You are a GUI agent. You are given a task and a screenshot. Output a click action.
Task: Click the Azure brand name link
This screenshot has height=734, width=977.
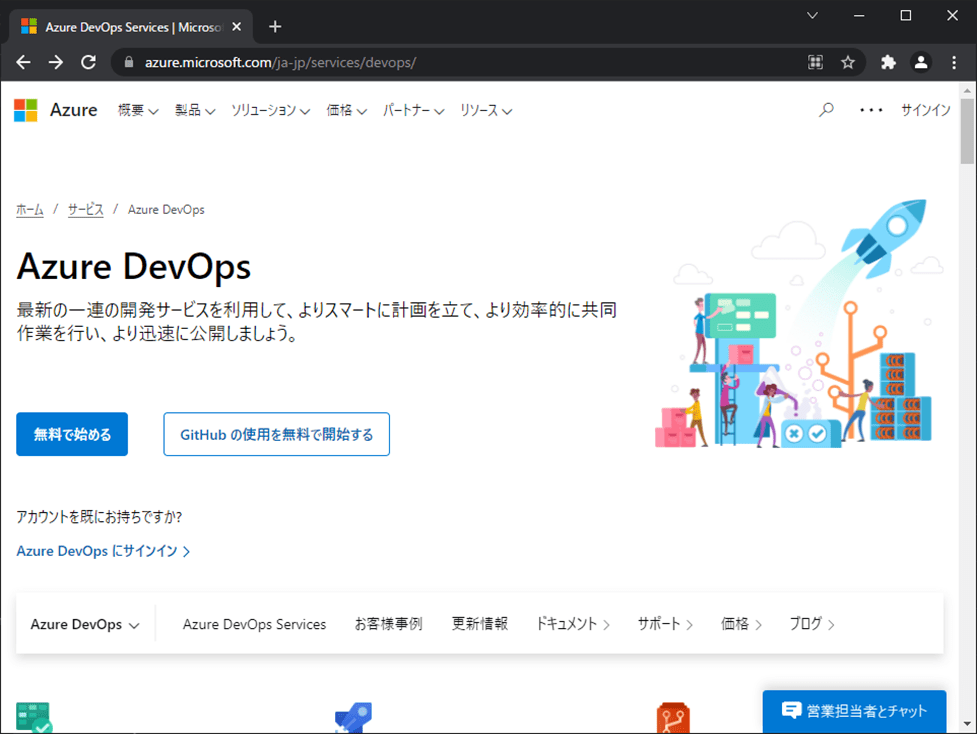click(x=74, y=110)
